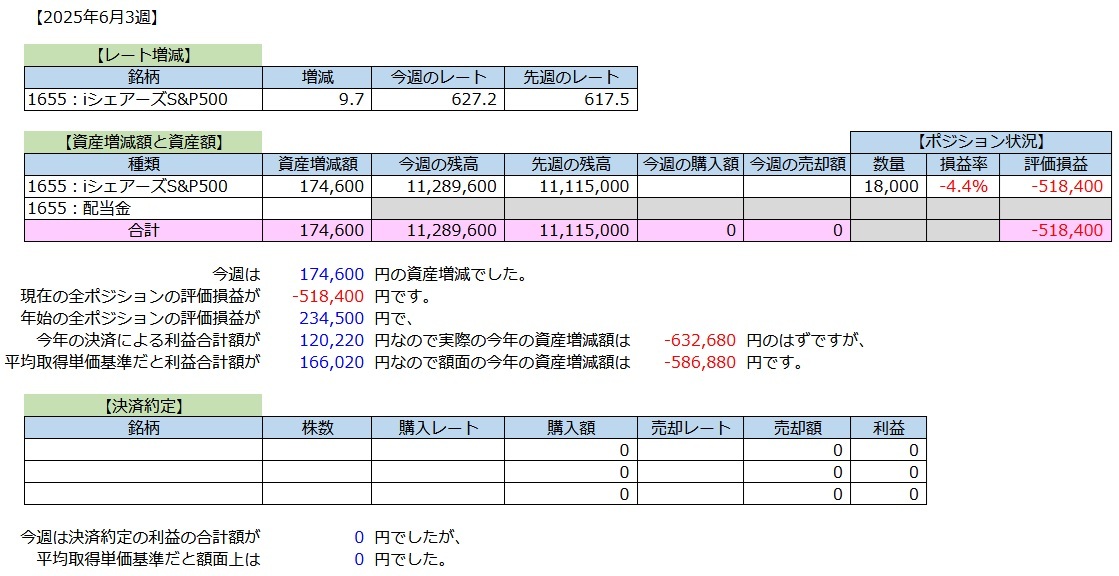Click the 今年の決済による利益合計額が label
Viewport: 1119px width, 576px height.
[x=148, y=340]
